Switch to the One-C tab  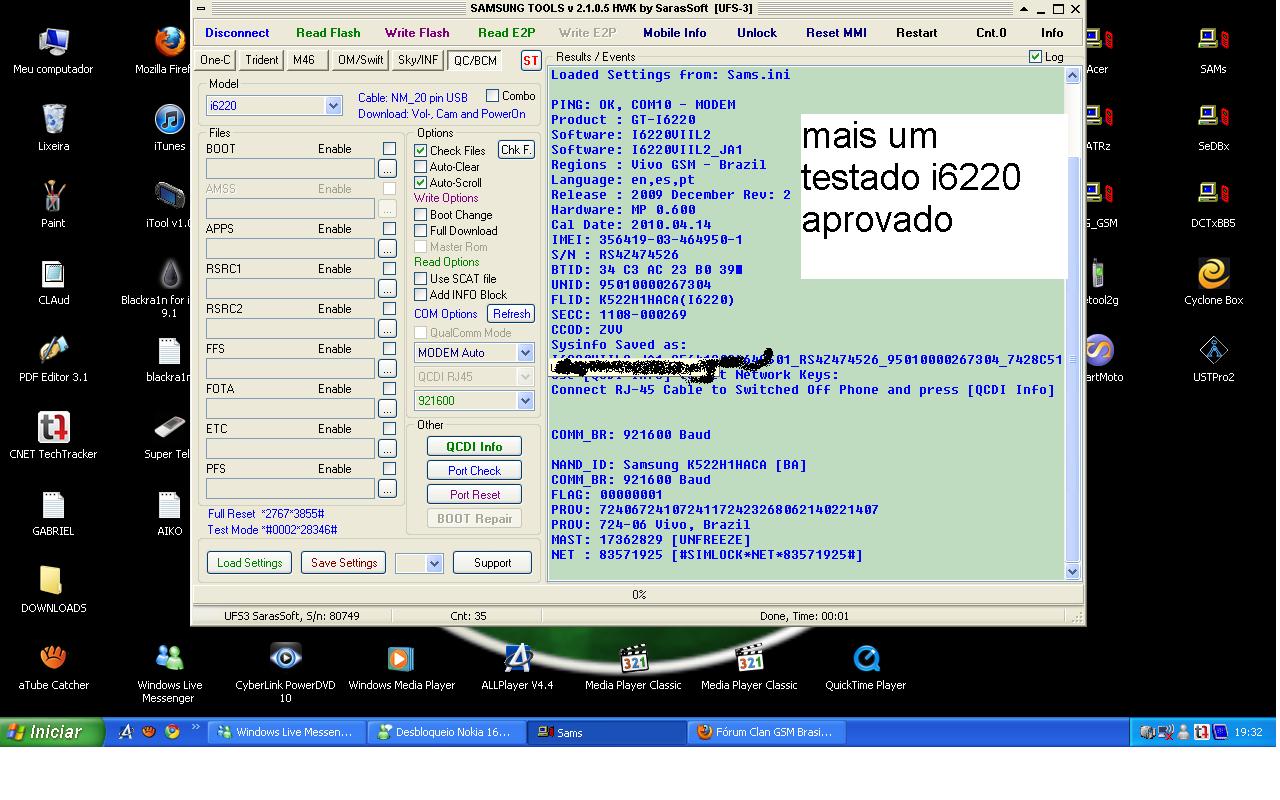(215, 60)
